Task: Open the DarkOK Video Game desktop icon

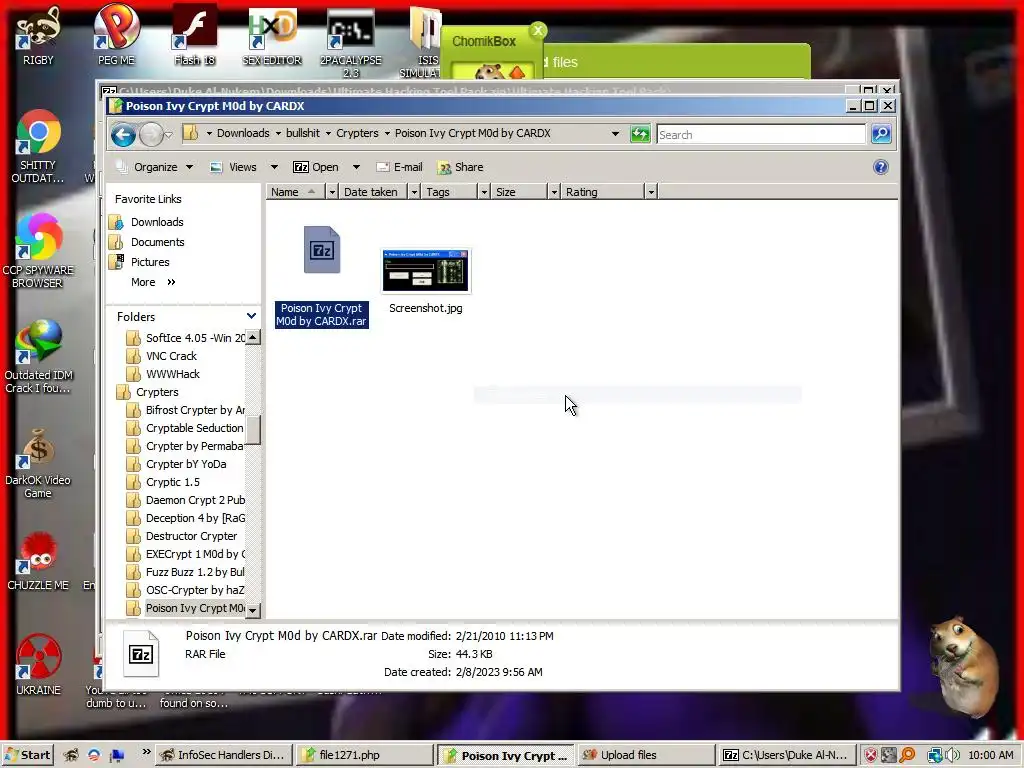Action: coord(38,462)
